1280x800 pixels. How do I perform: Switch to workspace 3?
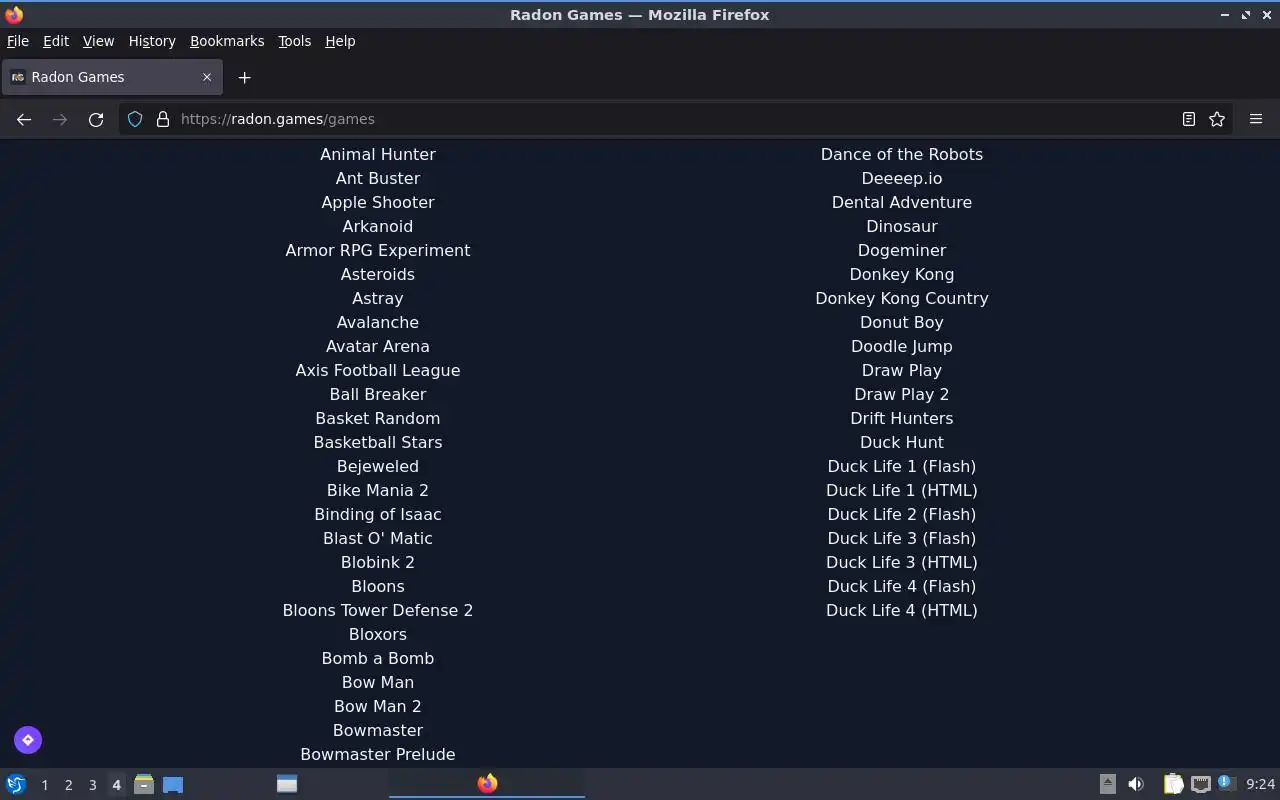(92, 785)
